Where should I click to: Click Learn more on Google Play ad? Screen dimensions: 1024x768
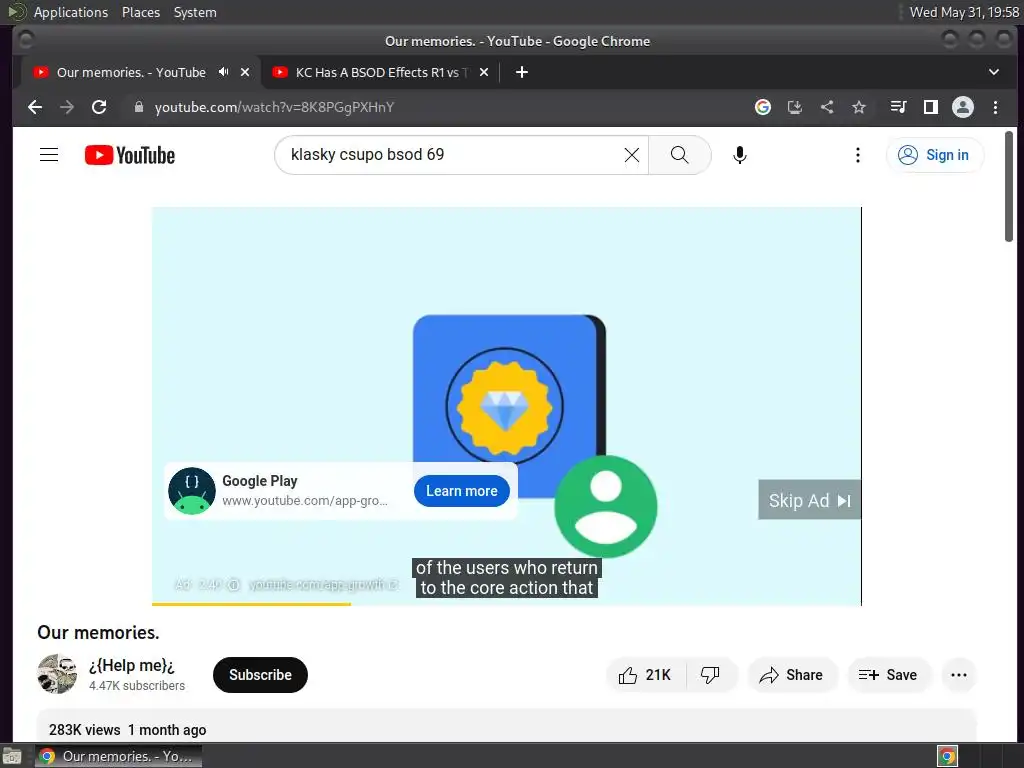point(462,491)
